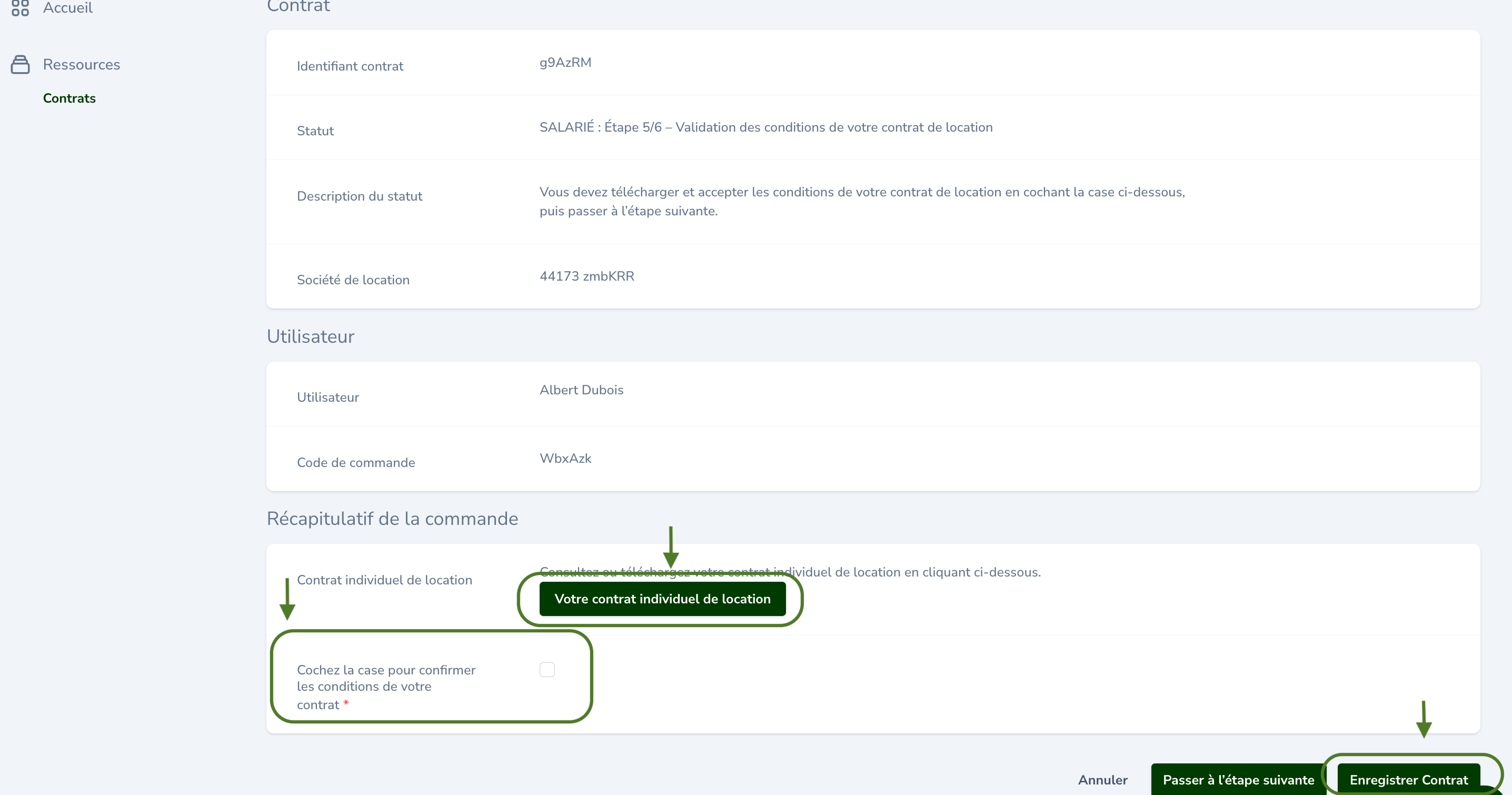Click the Accueil grid icon
This screenshot has height=795, width=1512.
click(20, 7)
